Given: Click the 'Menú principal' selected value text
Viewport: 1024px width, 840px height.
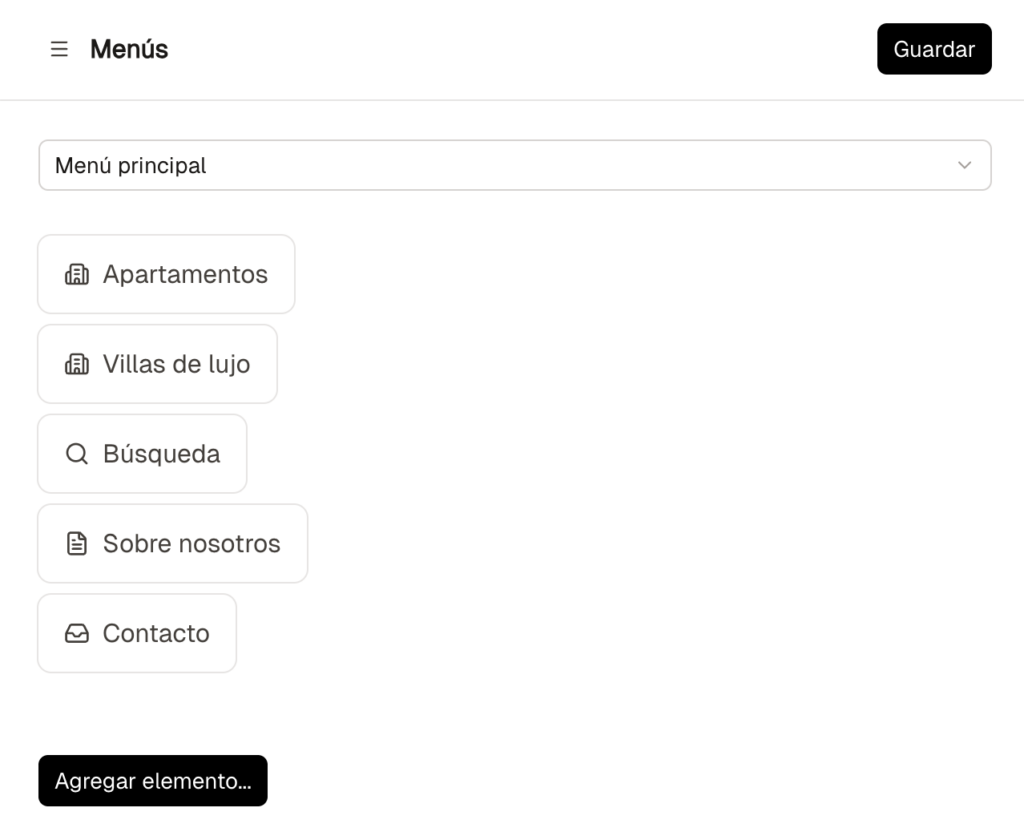Looking at the screenshot, I should pyautogui.click(x=131, y=165).
